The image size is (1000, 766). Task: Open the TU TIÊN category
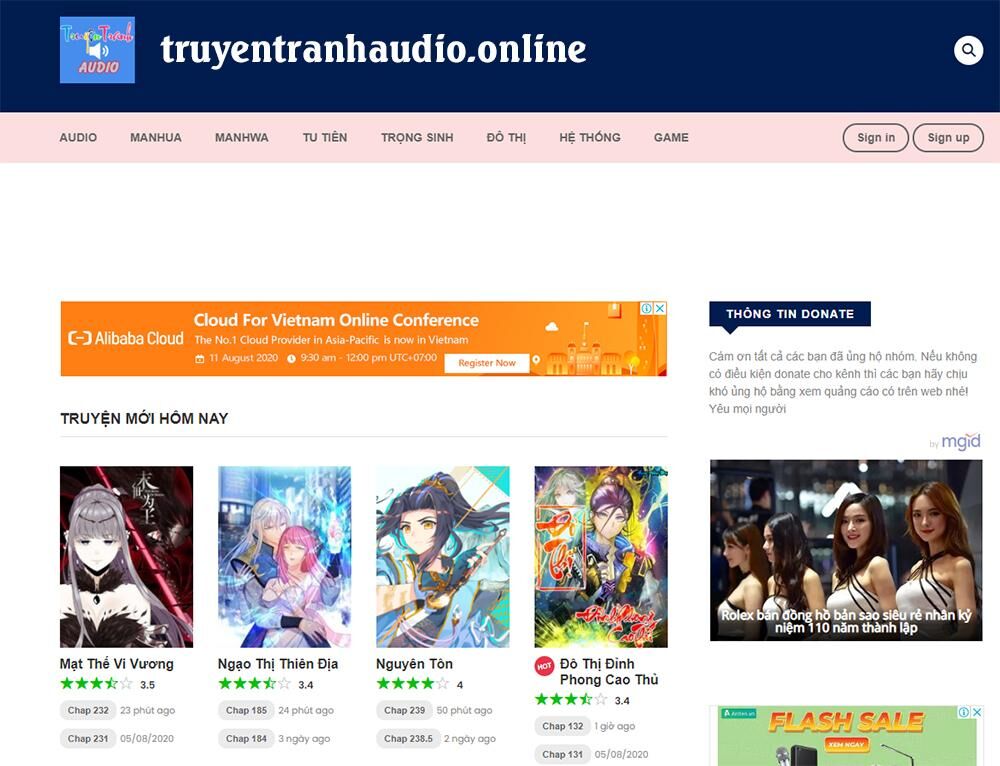pyautogui.click(x=324, y=137)
